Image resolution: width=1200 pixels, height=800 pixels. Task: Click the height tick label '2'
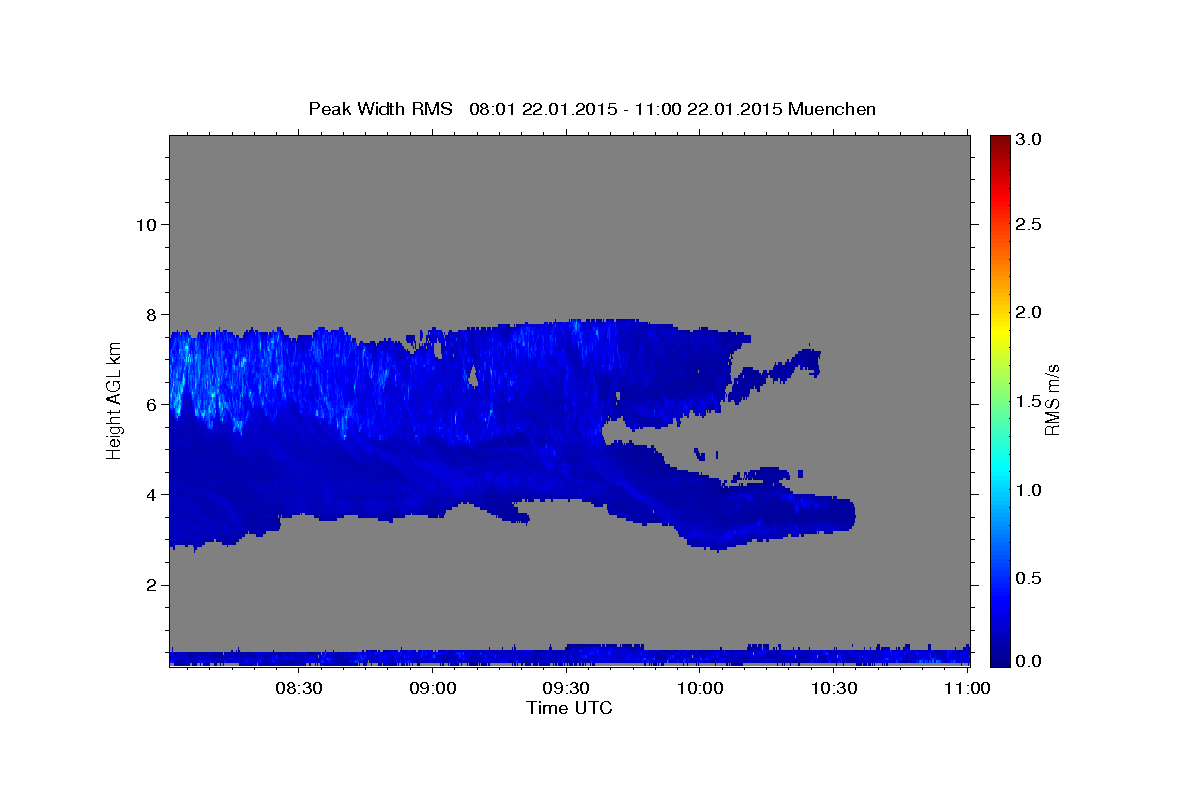click(150, 585)
